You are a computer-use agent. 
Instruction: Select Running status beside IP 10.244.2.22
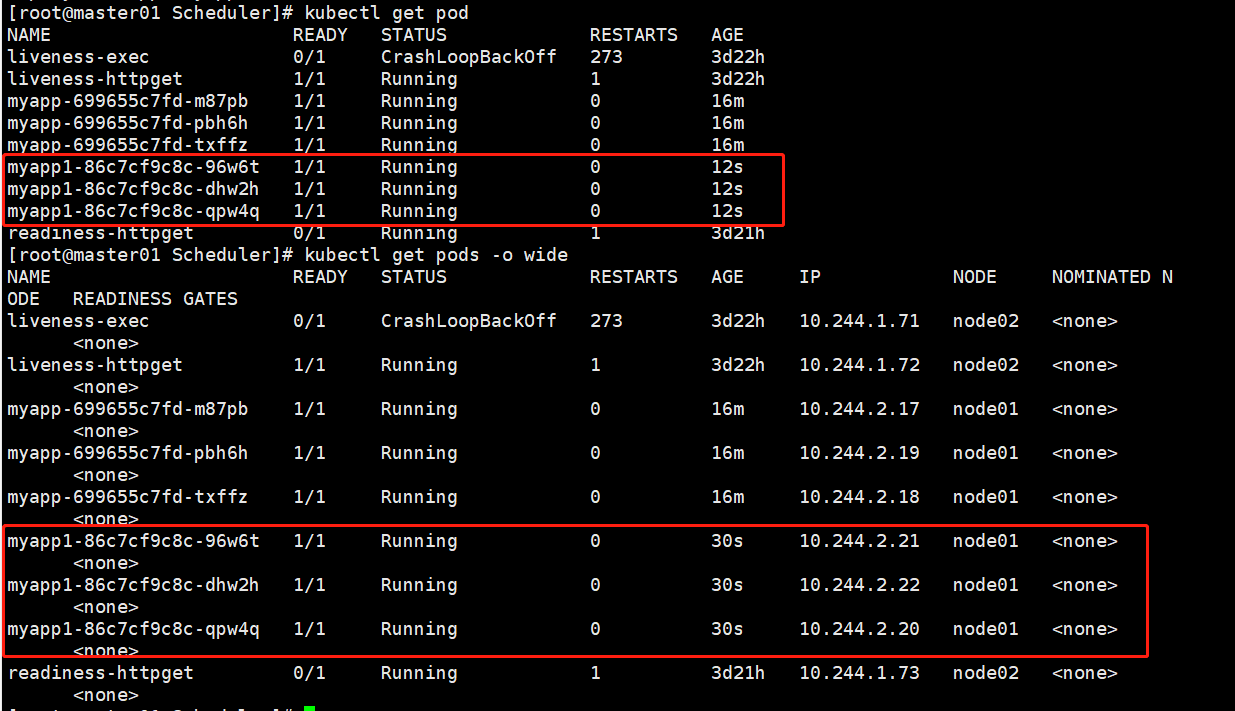[x=419, y=585]
